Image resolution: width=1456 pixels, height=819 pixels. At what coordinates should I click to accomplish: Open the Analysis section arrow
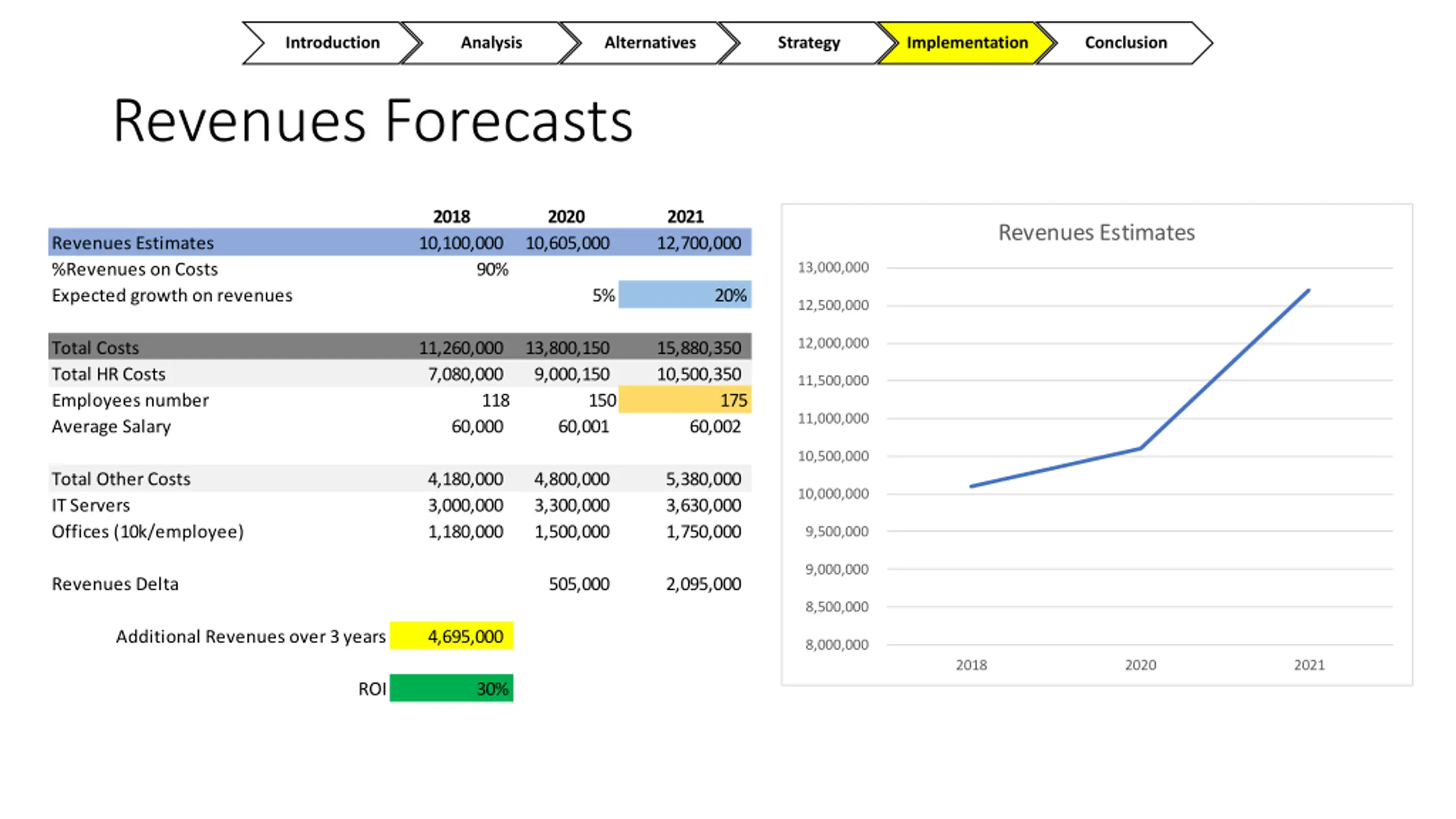pyautogui.click(x=491, y=43)
